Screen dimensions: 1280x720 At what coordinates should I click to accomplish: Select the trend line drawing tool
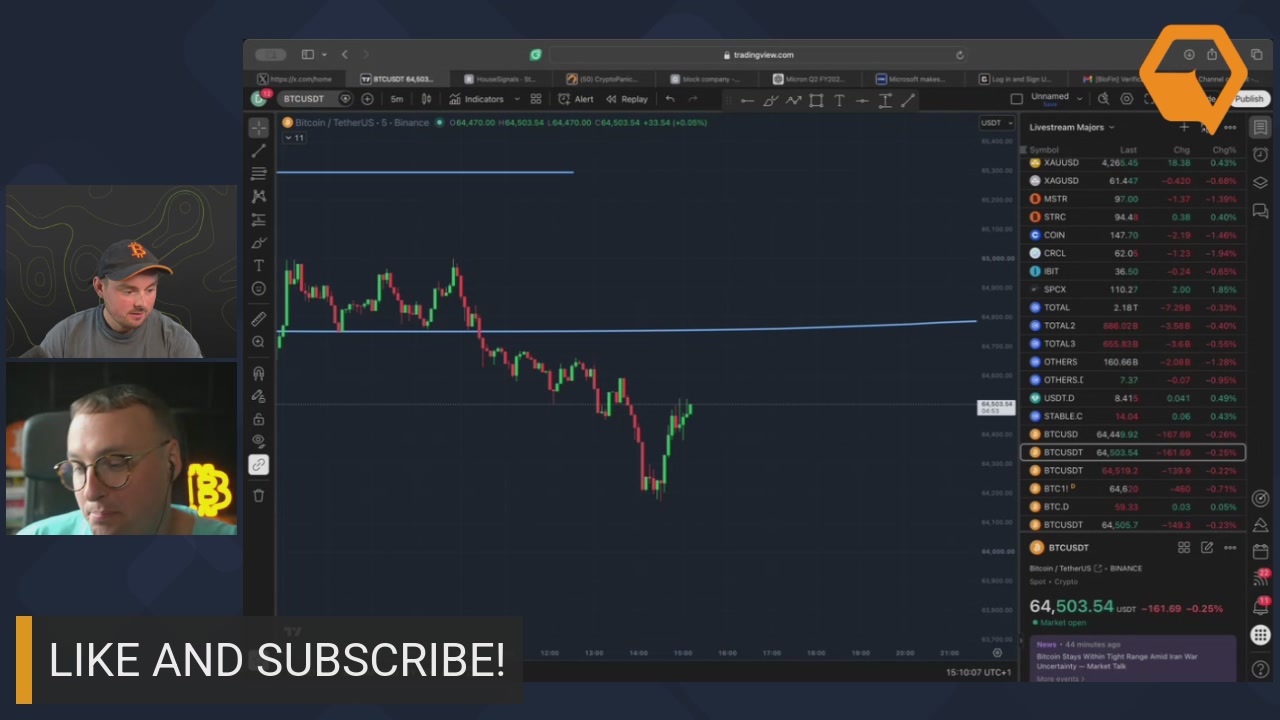(259, 151)
